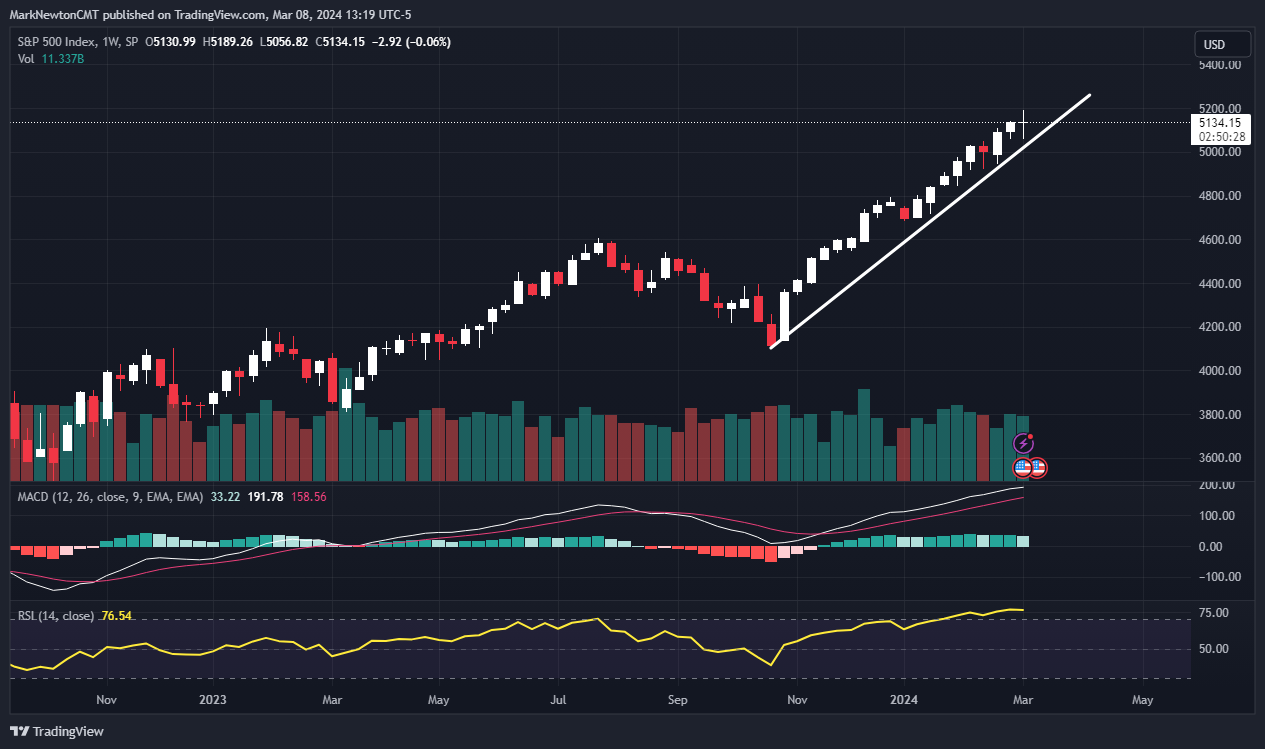Viewport: 1265px width, 749px height.
Task: Click the rightmost US flag event marker
Action: coord(1039,468)
